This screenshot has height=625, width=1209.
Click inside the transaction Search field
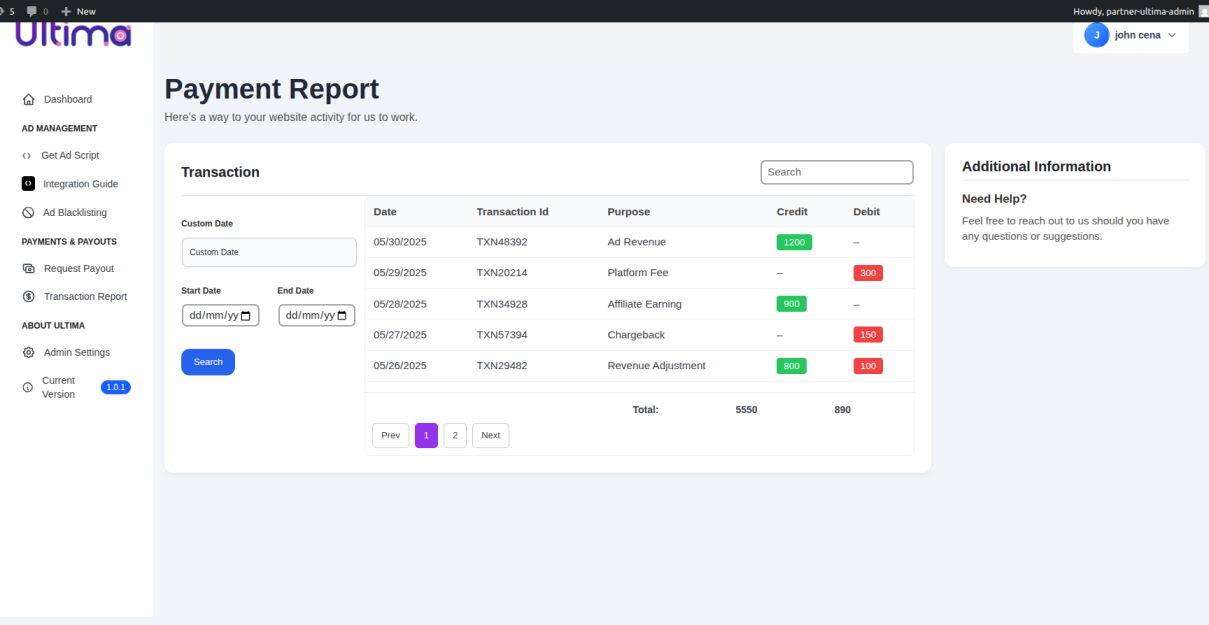[836, 172]
